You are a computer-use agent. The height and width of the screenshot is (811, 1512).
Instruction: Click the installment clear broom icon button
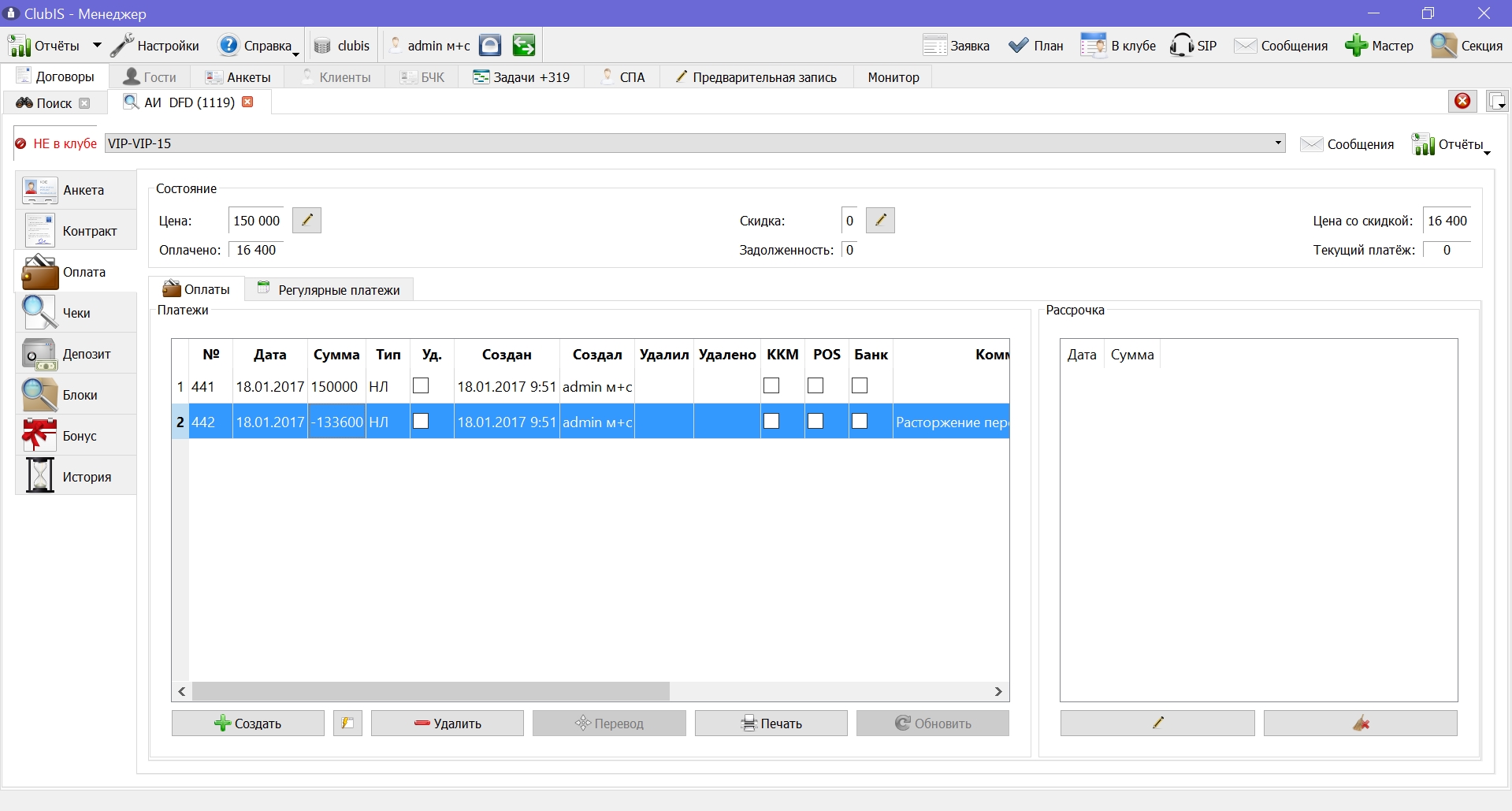coord(1361,723)
